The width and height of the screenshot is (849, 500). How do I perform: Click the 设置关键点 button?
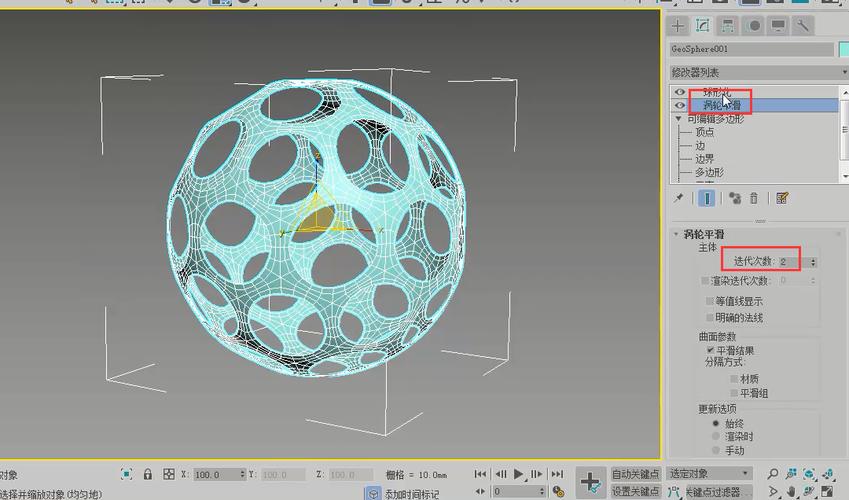tap(636, 492)
